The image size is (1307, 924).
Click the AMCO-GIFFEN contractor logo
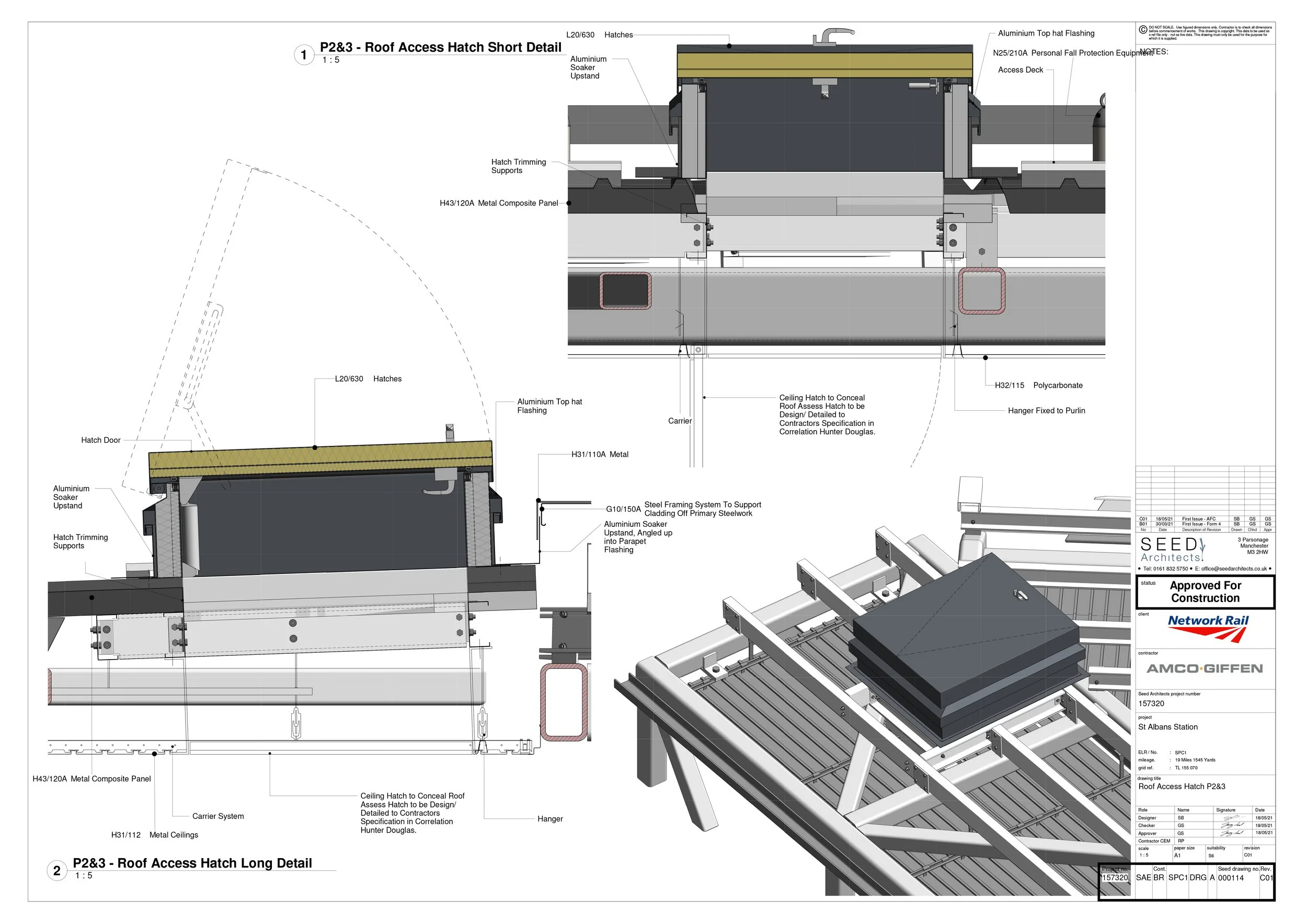(x=1205, y=668)
